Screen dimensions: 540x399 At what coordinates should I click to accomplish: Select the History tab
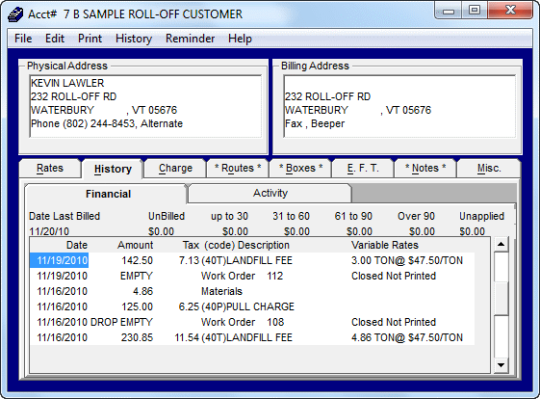pos(113,169)
